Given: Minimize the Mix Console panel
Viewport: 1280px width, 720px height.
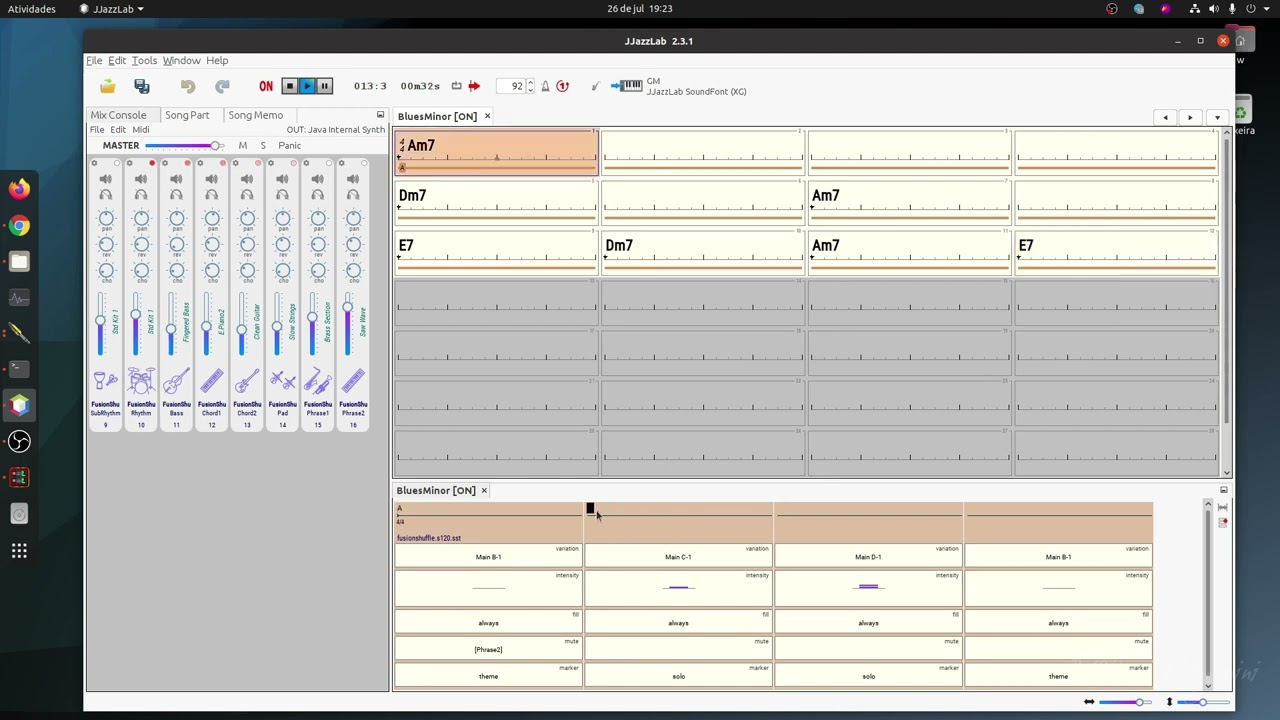Looking at the screenshot, I should [x=380, y=115].
